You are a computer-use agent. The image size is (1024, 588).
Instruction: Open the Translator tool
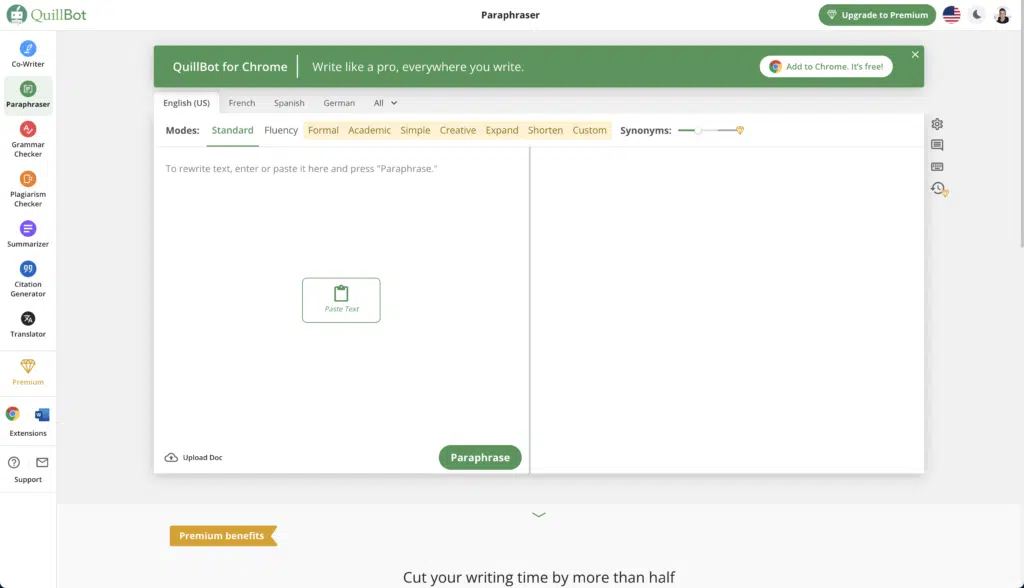coord(27,324)
